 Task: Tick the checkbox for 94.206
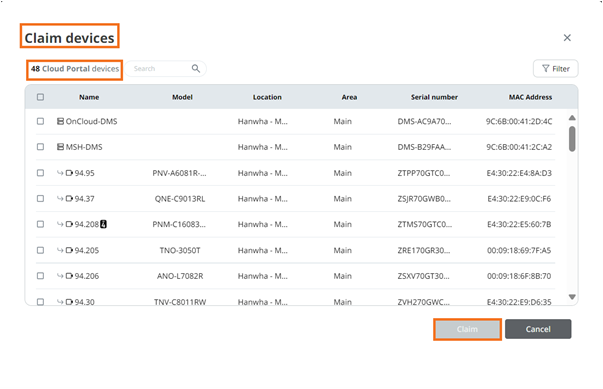coord(40,276)
